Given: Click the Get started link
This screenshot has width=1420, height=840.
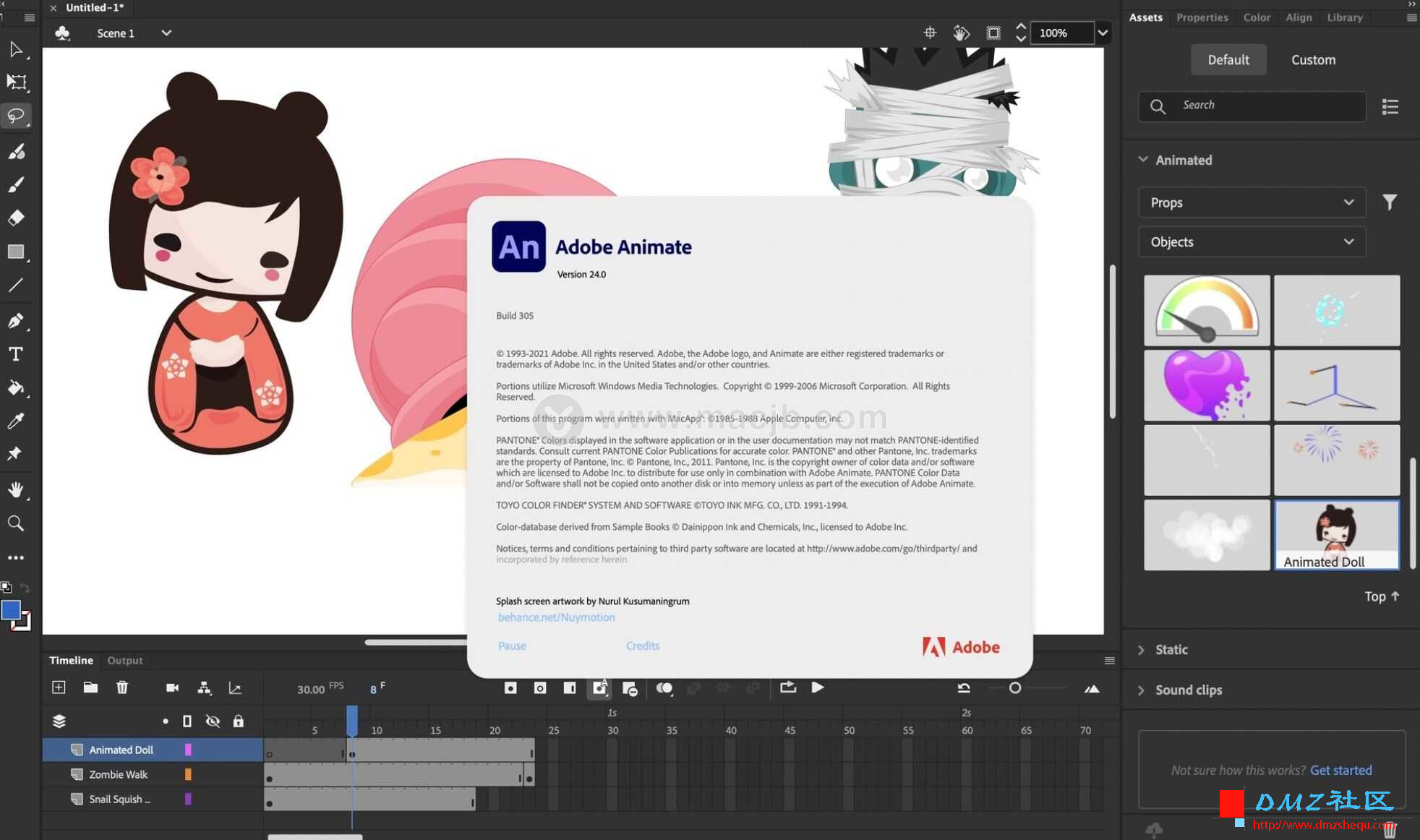Looking at the screenshot, I should (1340, 771).
